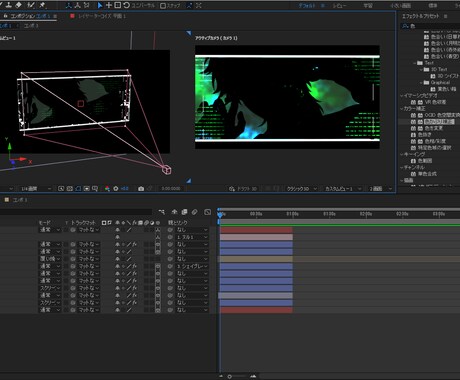Select the Eraser tool in toolbar
The image size is (460, 380).
click(x=19, y=5)
